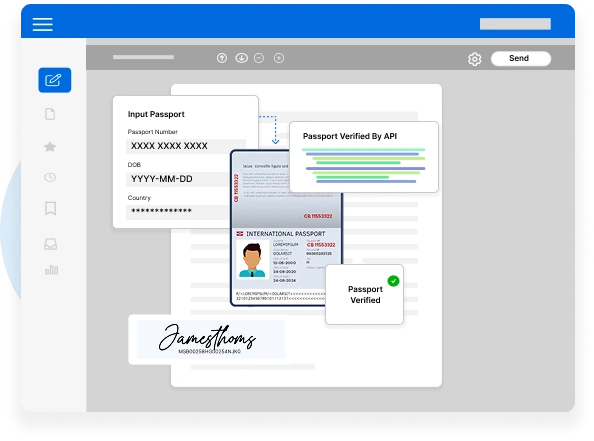Screen dimensions: 594x441
Task: Click the zoom in plus icon
Action: click(279, 58)
